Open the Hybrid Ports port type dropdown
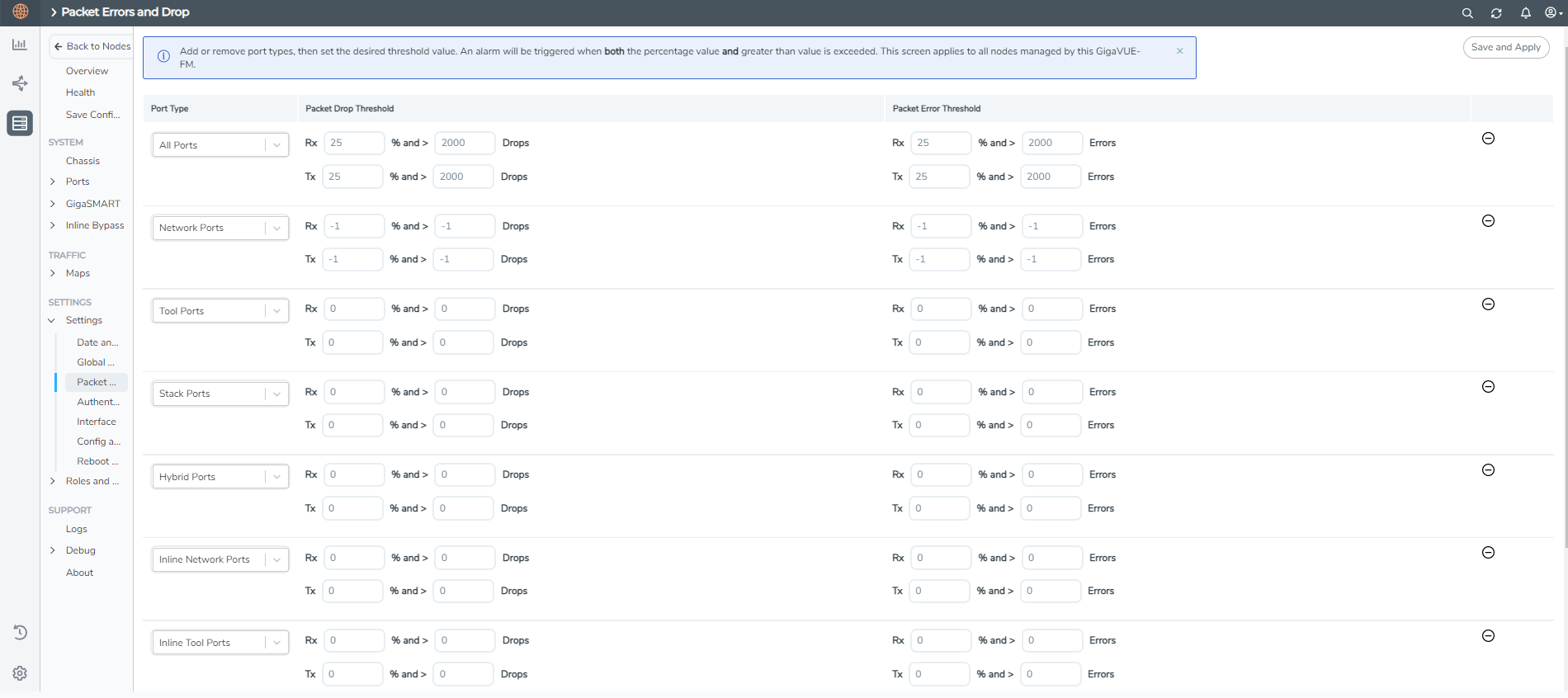Screen dimensions: 1568x698 pos(220,477)
